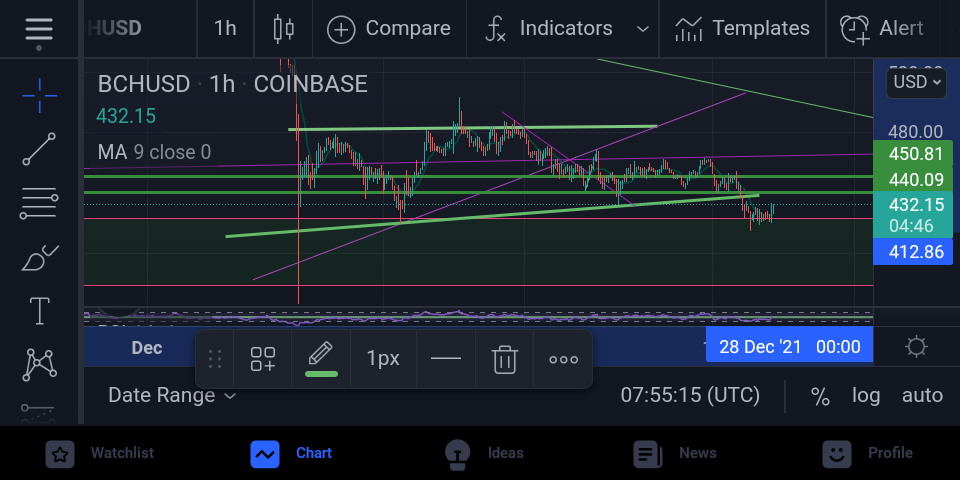Select the brush drawing tool

click(x=39, y=257)
